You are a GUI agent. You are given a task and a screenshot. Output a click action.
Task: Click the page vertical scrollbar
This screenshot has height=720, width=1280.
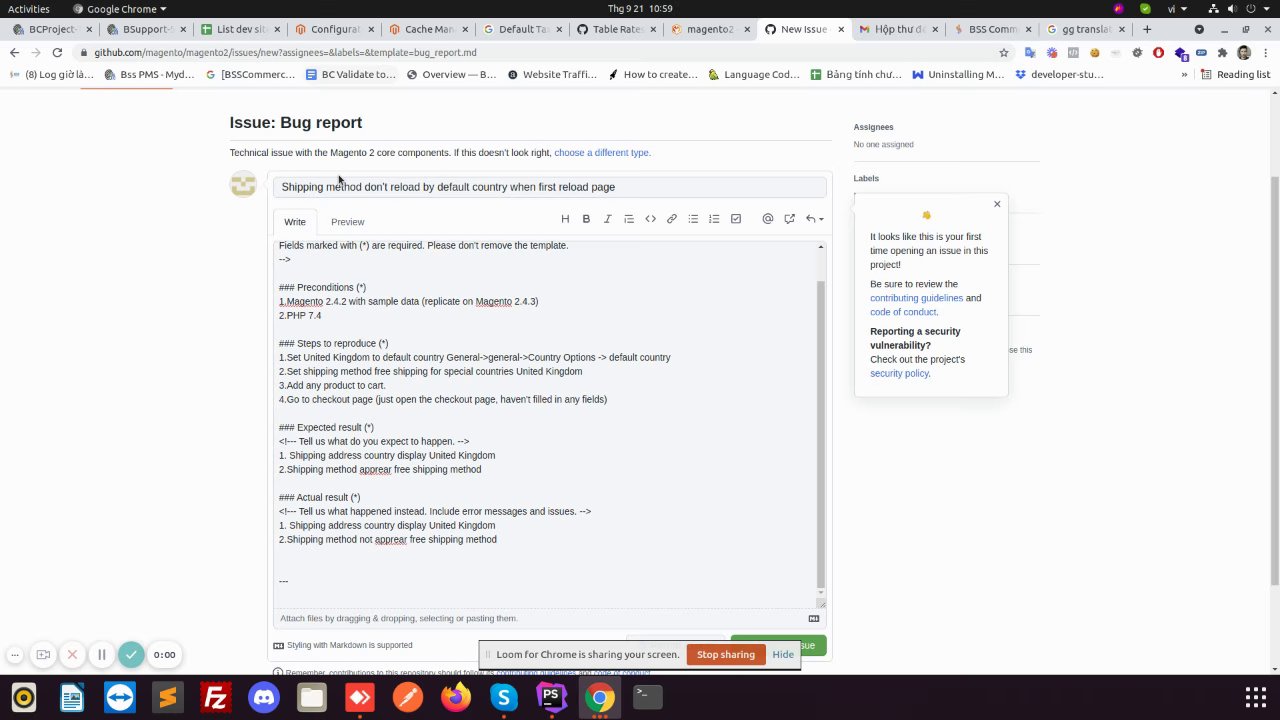1274,380
